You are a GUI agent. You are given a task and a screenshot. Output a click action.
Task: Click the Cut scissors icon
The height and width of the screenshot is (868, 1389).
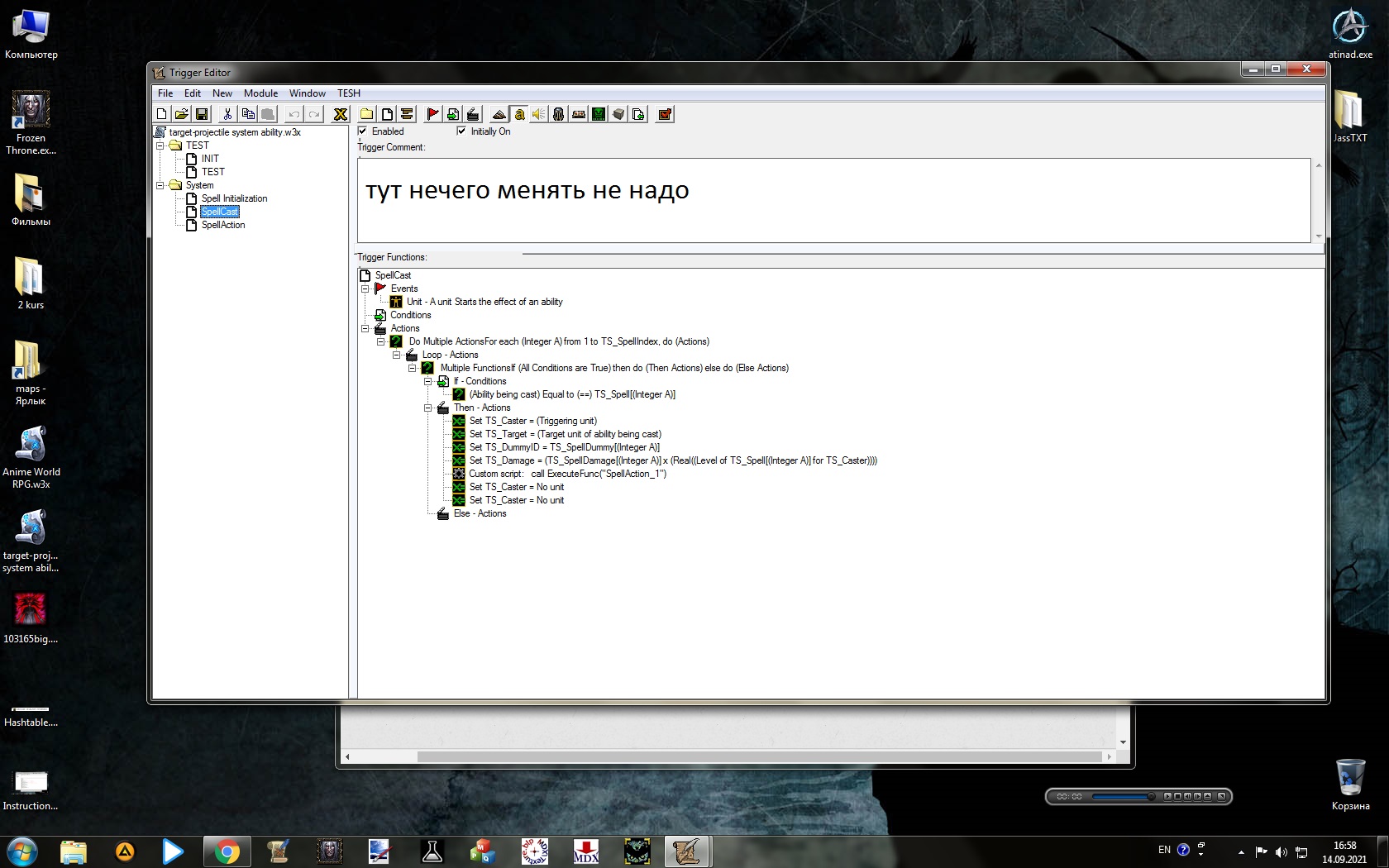227,114
